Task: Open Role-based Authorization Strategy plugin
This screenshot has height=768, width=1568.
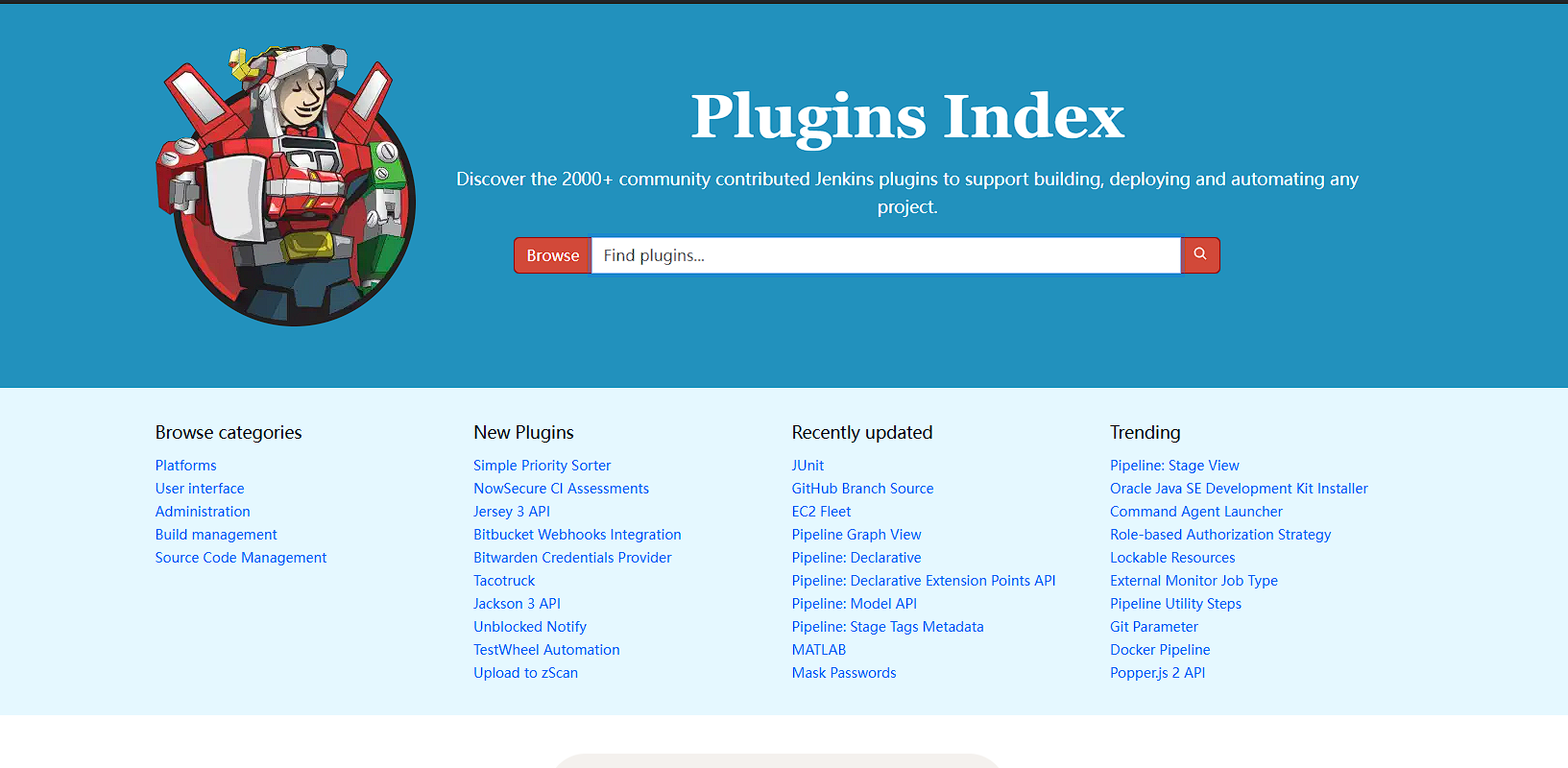Action: (1220, 535)
